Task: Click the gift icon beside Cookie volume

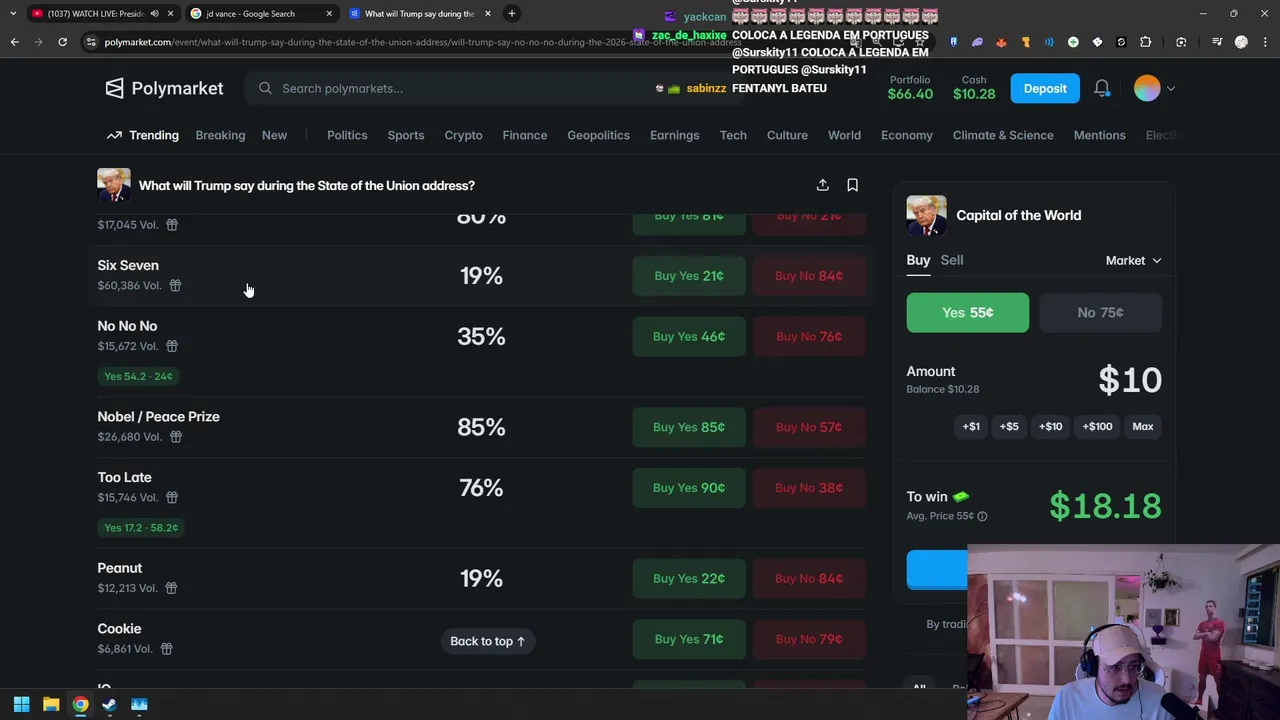Action: [167, 649]
